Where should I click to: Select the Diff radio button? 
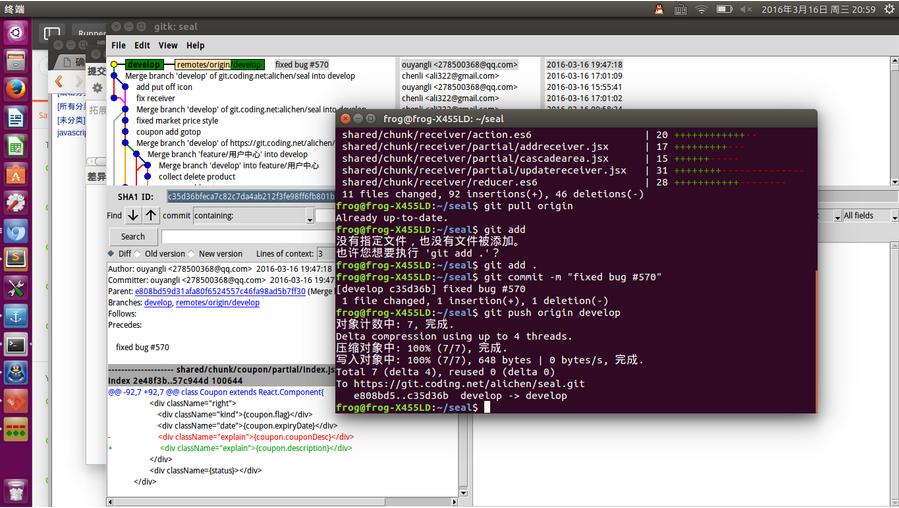(x=112, y=254)
